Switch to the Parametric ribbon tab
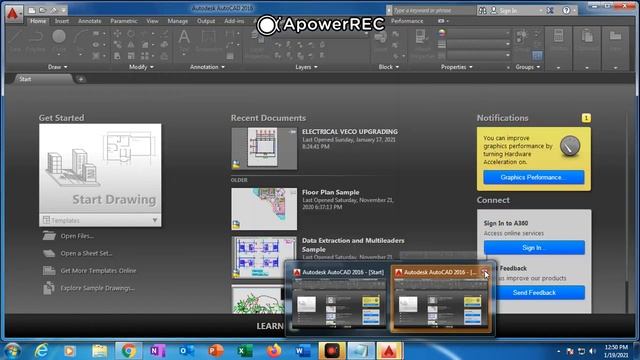This screenshot has width=640, height=360. pos(124,21)
